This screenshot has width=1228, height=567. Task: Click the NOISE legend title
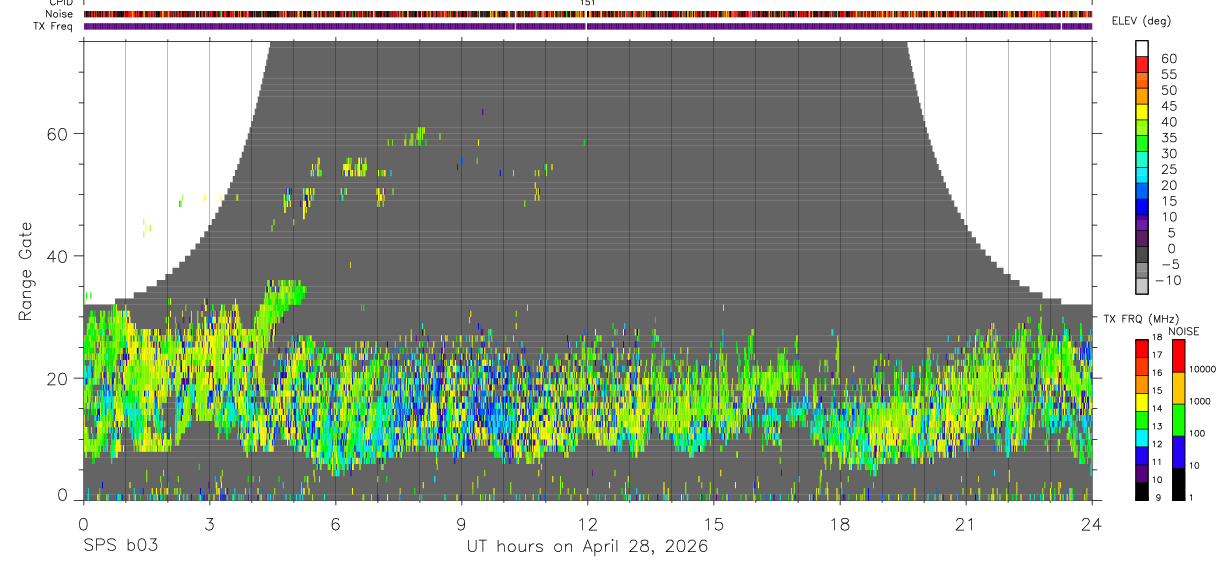[1182, 331]
